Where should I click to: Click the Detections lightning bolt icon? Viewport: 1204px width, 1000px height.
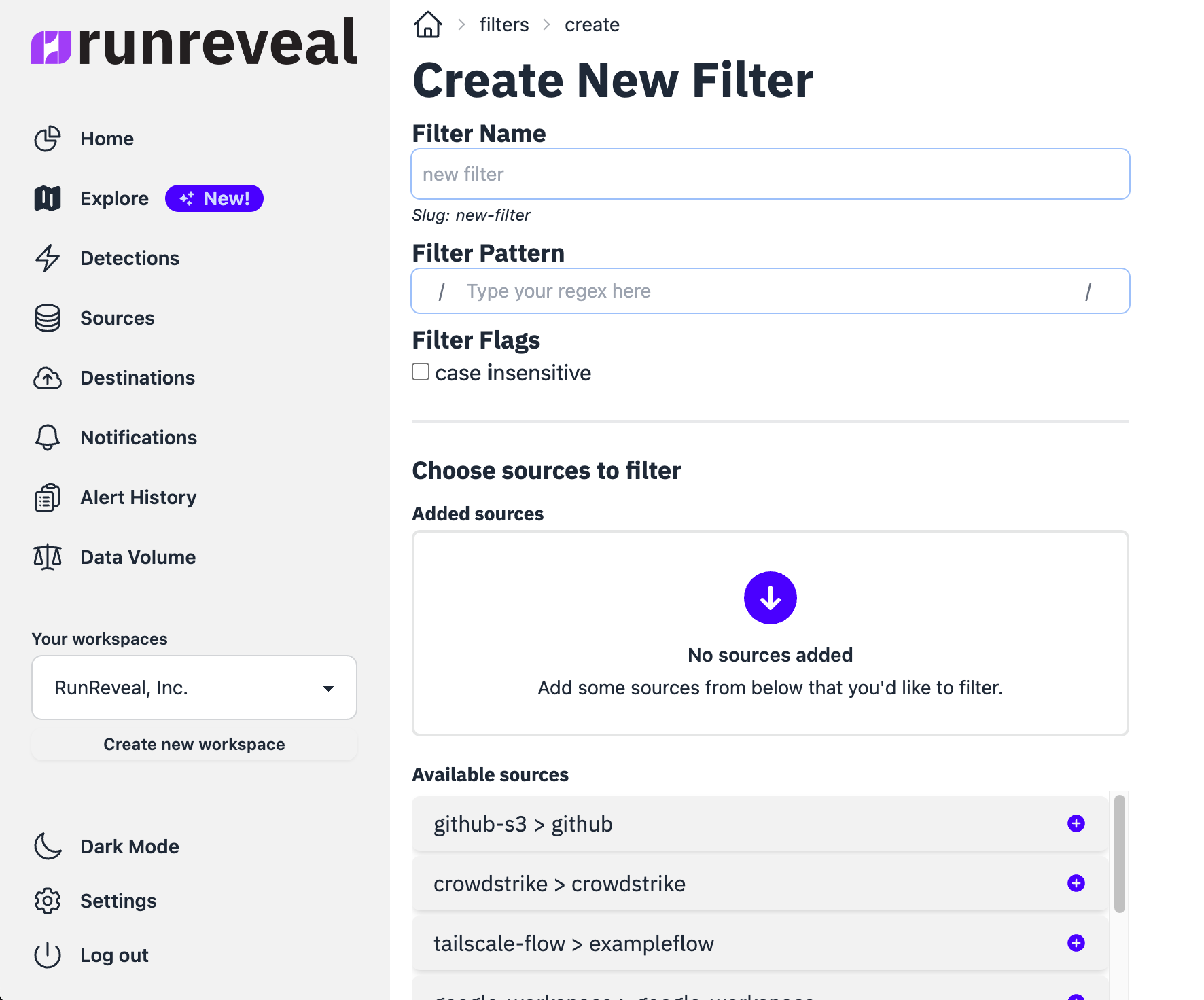point(48,258)
